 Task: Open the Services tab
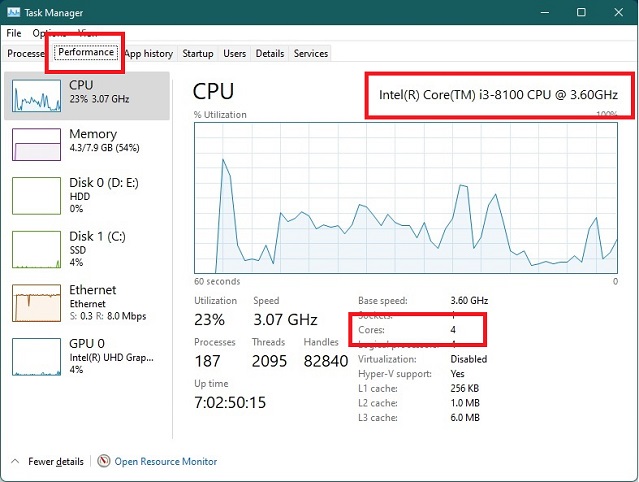[x=311, y=53]
